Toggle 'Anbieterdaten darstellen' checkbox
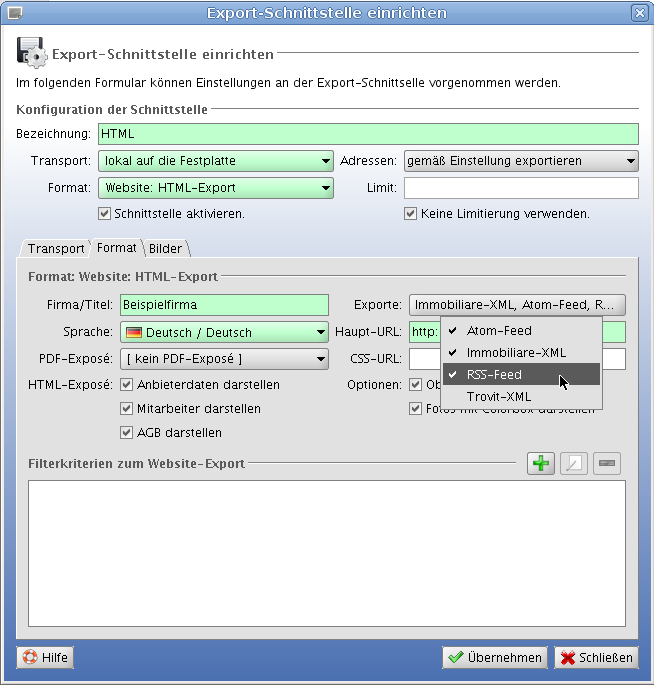Viewport: 654px width, 685px height. tap(127, 384)
